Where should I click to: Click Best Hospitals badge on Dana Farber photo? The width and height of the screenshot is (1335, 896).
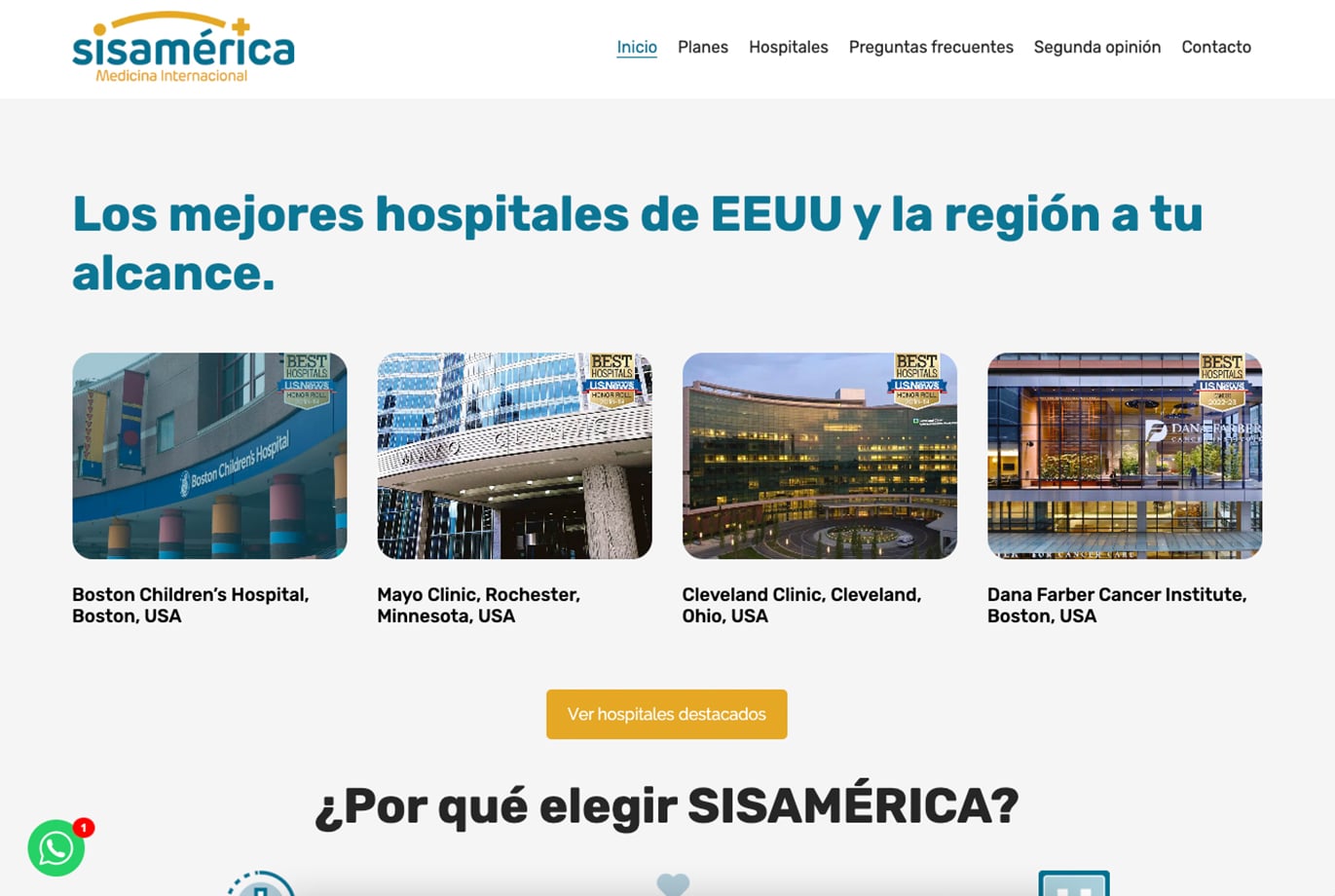coord(1221,380)
